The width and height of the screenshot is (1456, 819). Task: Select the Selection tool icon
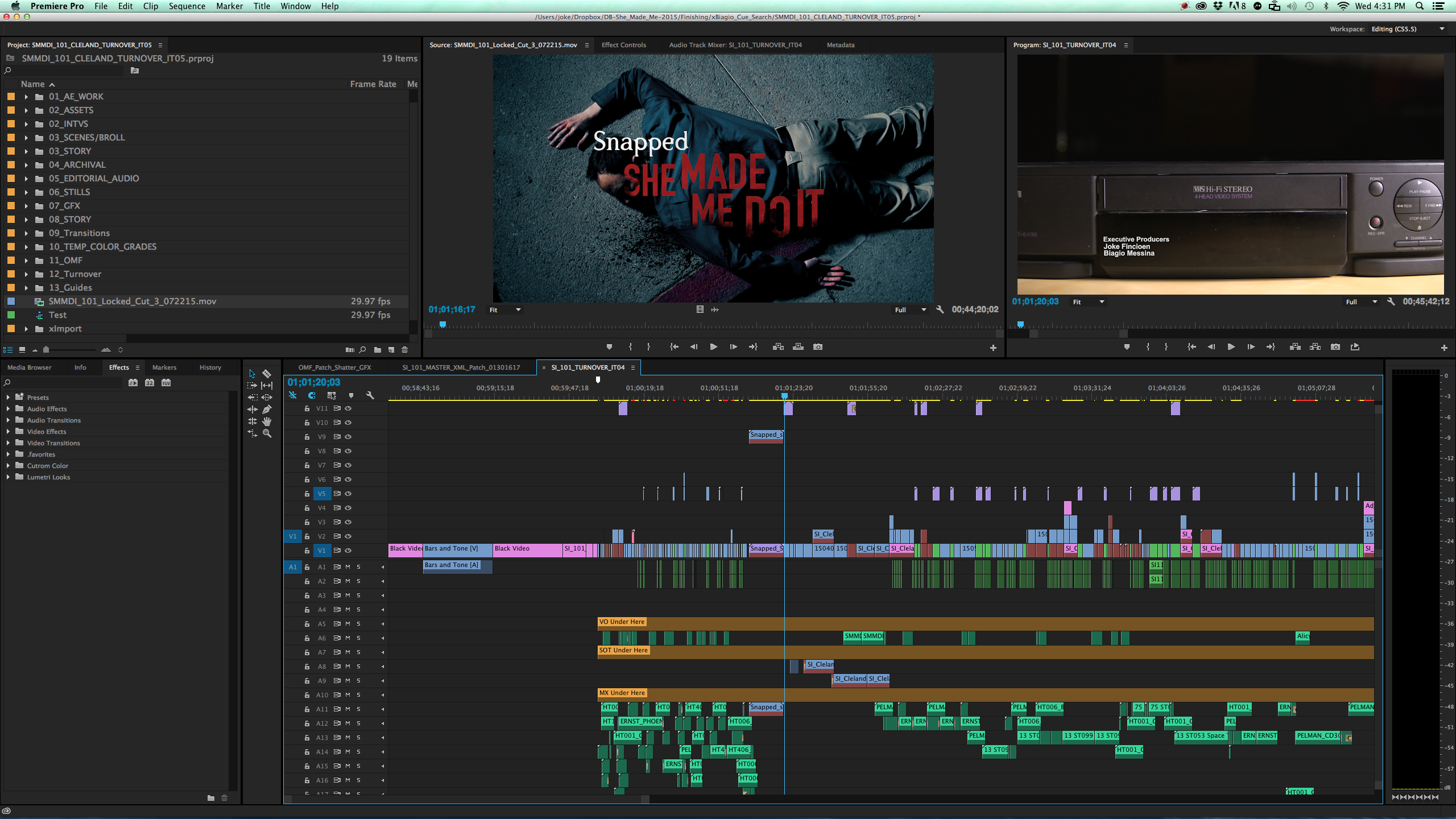coord(252,374)
